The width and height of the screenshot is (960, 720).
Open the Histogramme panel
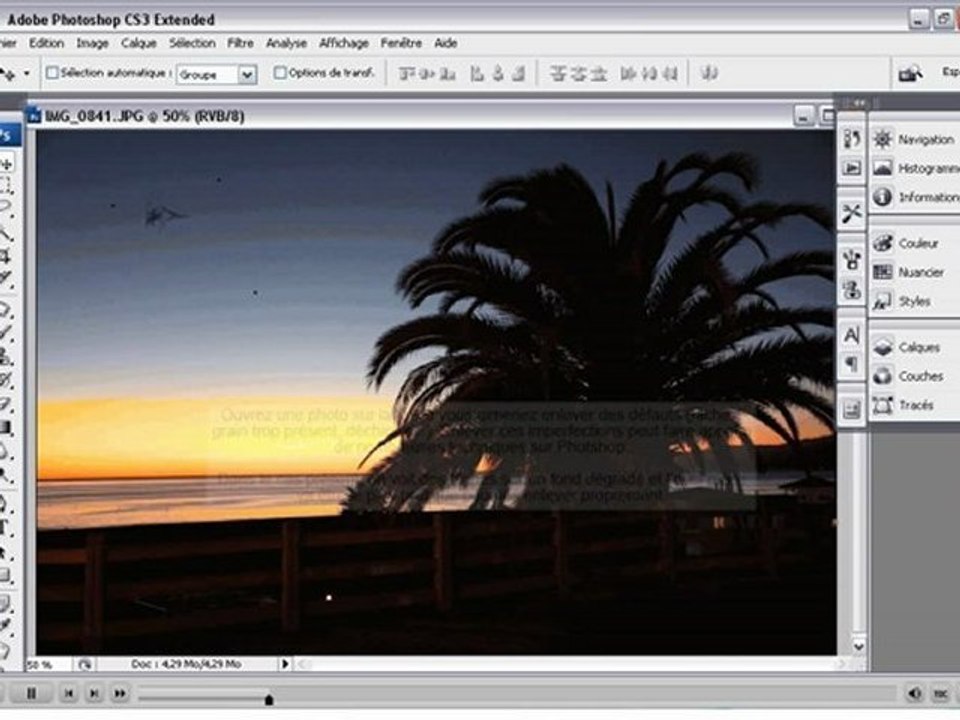(915, 168)
